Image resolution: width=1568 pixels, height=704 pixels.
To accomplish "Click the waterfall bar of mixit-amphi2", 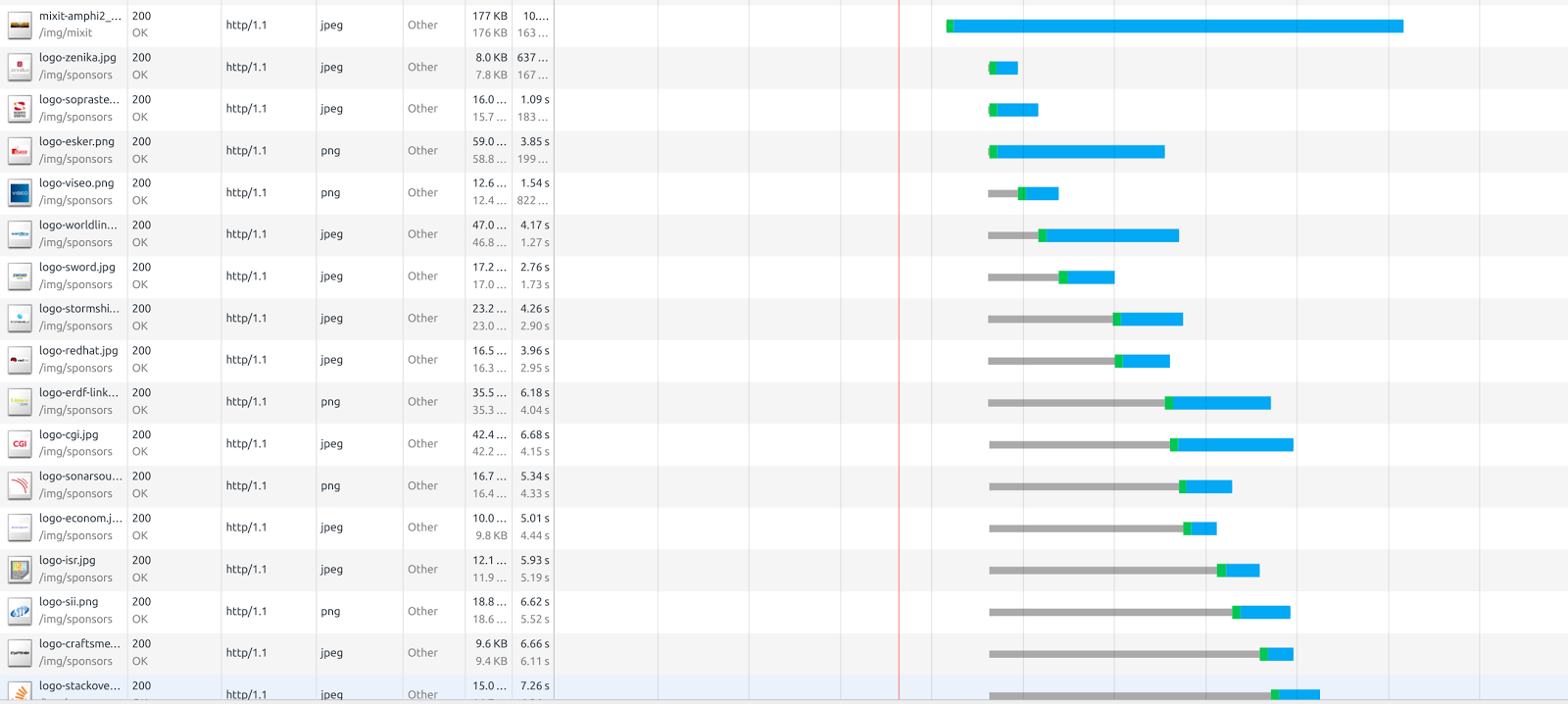I will coord(1175,26).
